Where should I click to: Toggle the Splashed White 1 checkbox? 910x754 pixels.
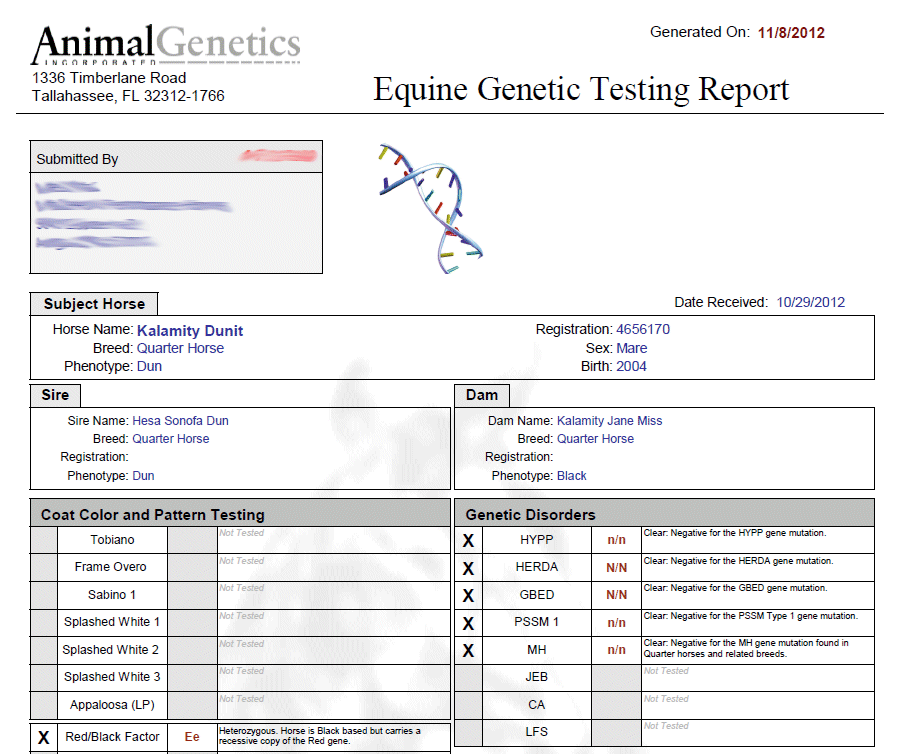point(44,622)
